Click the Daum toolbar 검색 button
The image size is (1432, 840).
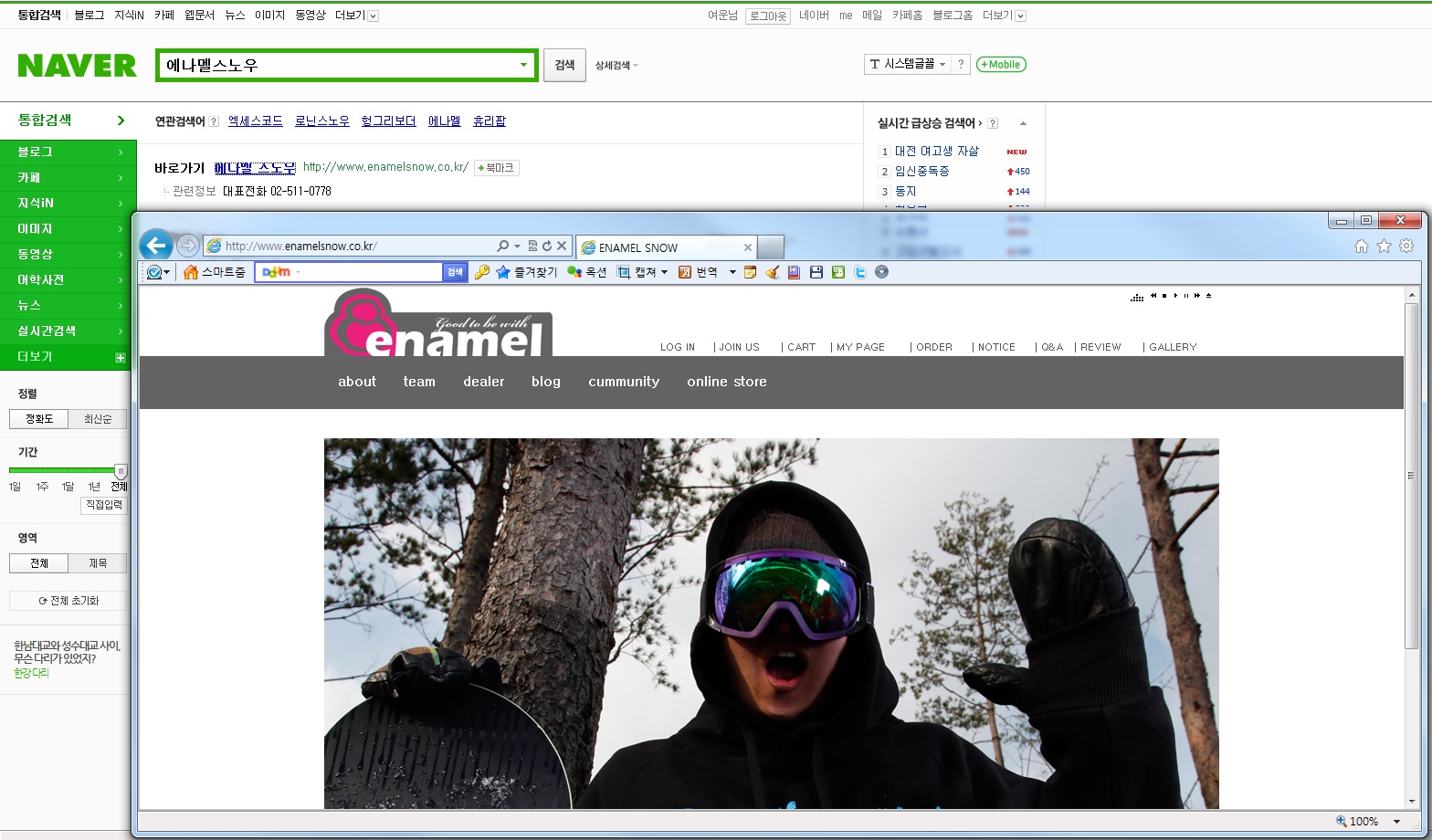point(455,272)
